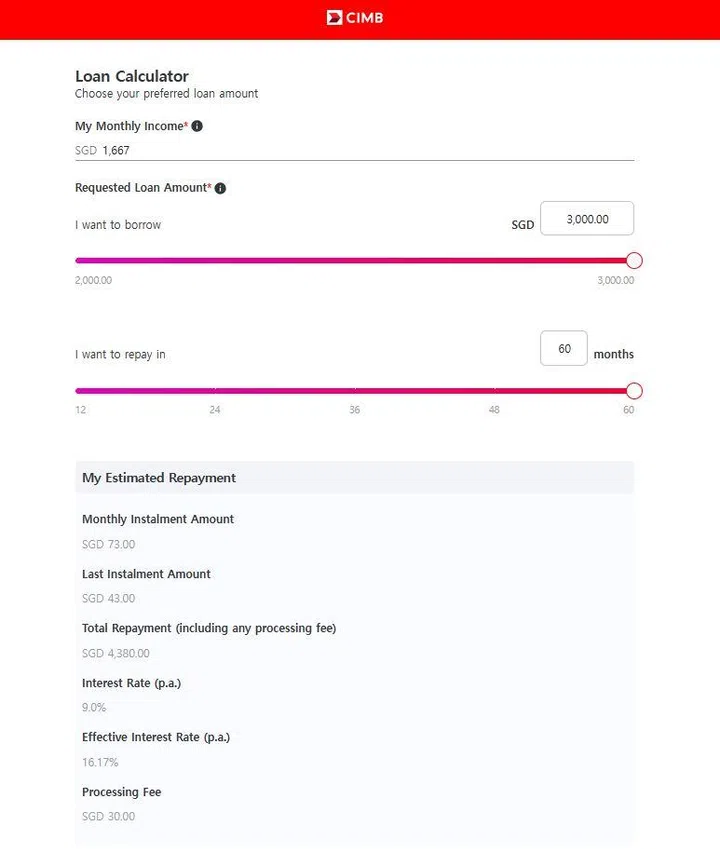The height and width of the screenshot is (849, 720).
Task: Click the repayment months box showing 60
Action: pos(564,349)
